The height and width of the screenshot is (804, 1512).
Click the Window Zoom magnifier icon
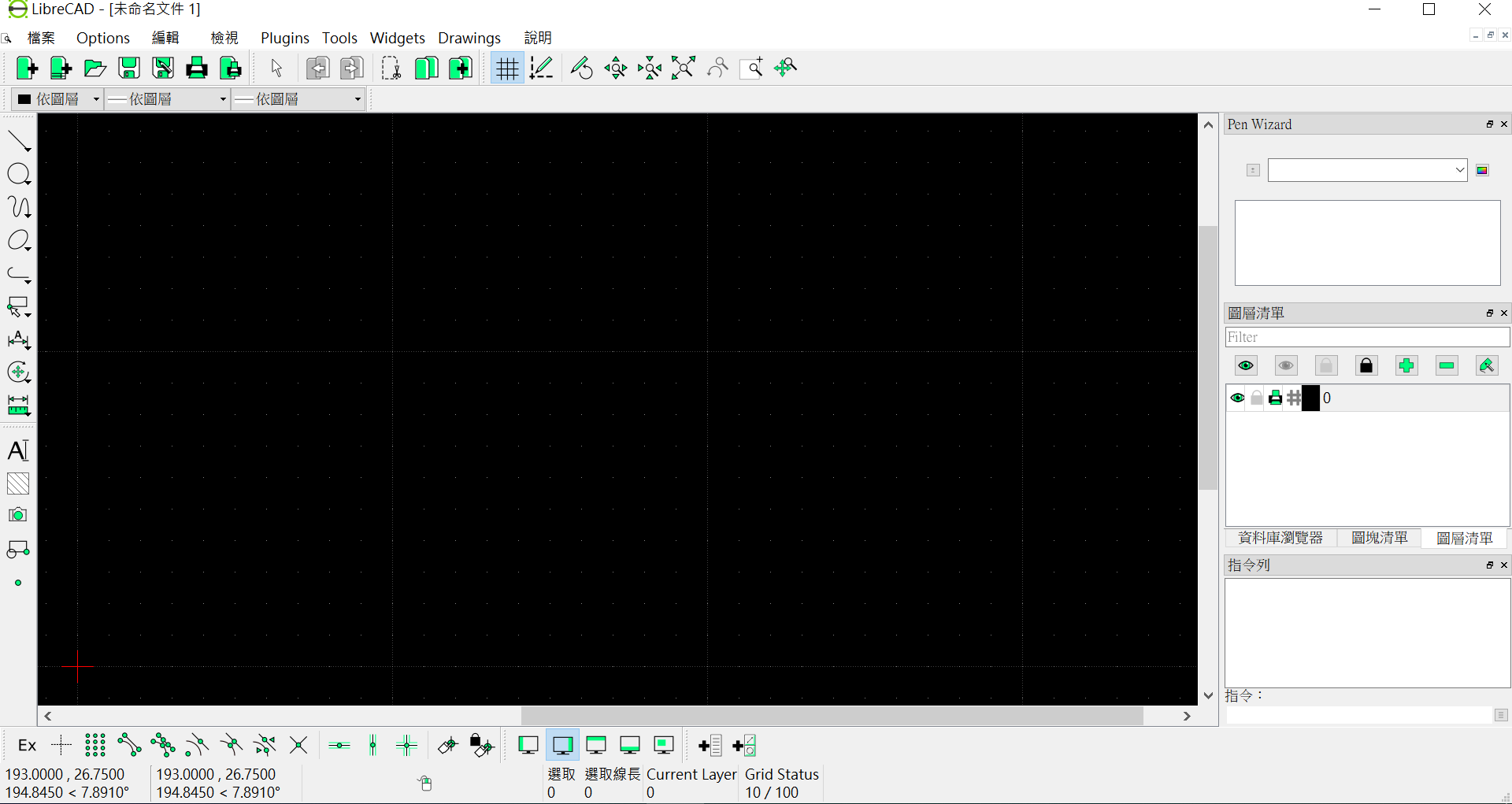point(752,69)
